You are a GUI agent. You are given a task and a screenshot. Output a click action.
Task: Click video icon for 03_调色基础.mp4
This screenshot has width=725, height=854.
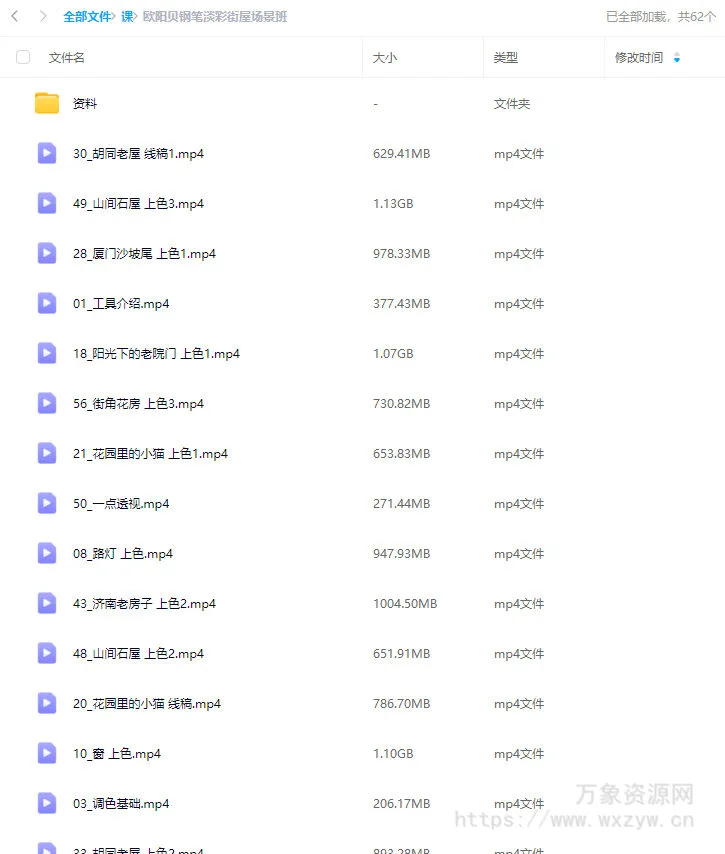47,803
